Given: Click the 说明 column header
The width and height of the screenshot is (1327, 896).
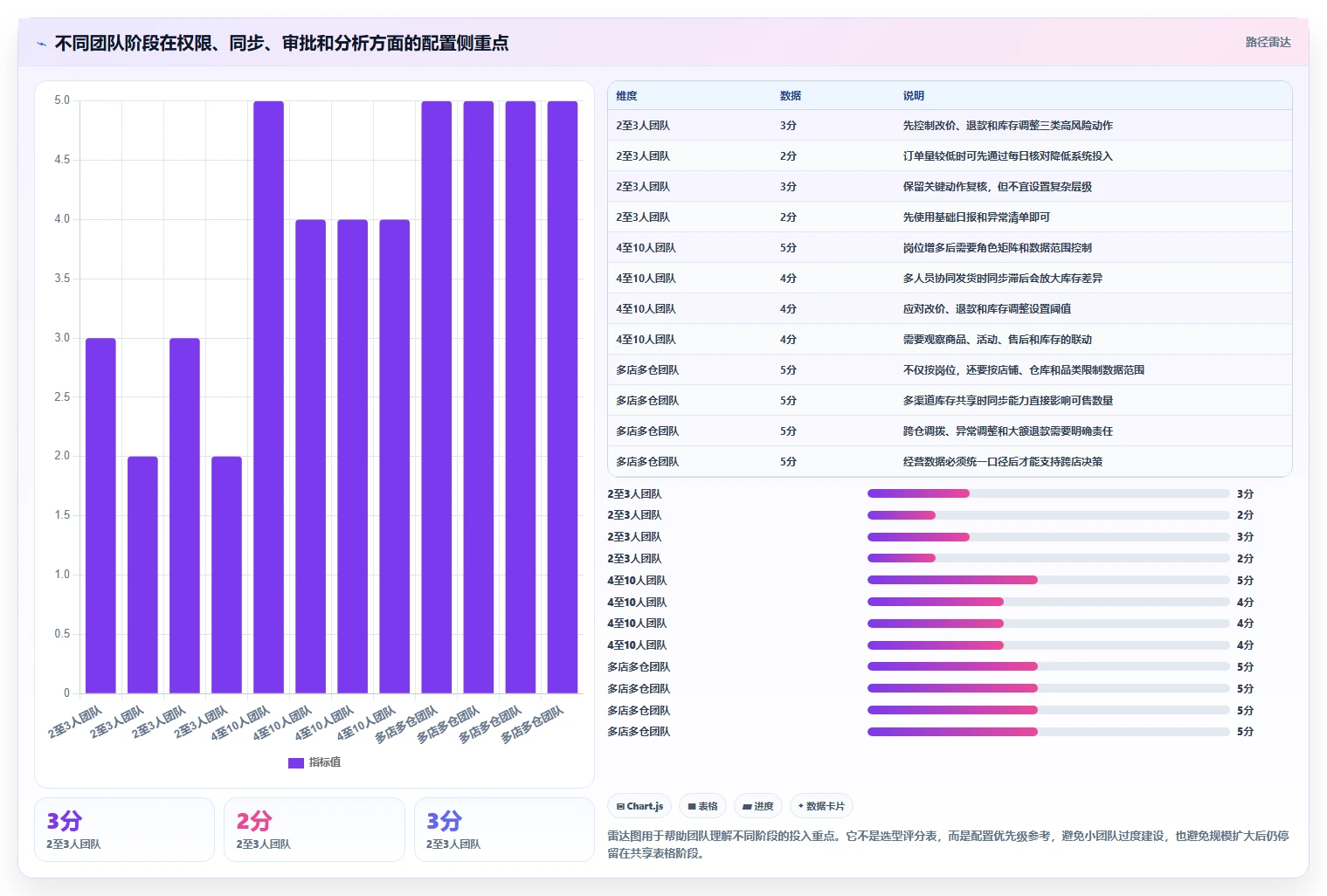Looking at the screenshot, I should [914, 96].
